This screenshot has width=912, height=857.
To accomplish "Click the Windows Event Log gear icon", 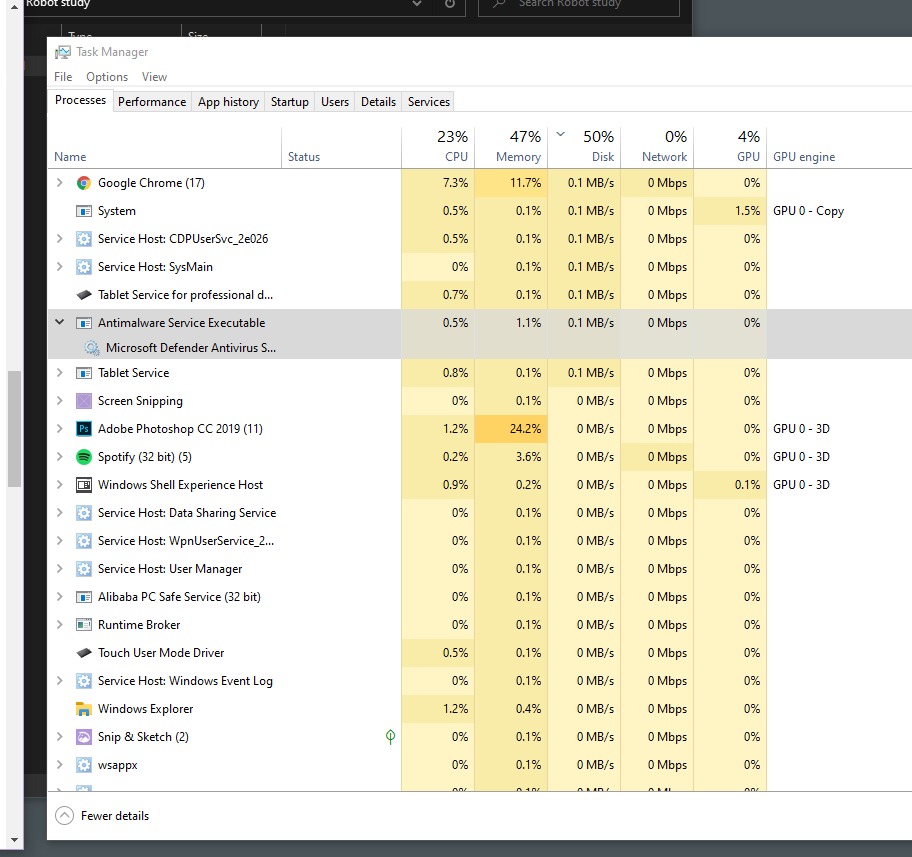I will point(84,681).
